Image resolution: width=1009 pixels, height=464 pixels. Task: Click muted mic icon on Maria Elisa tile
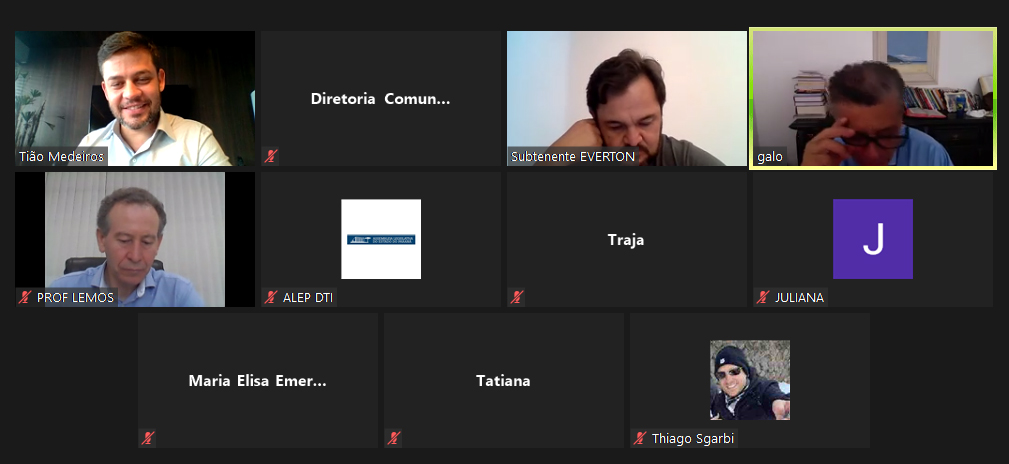pyautogui.click(x=148, y=438)
